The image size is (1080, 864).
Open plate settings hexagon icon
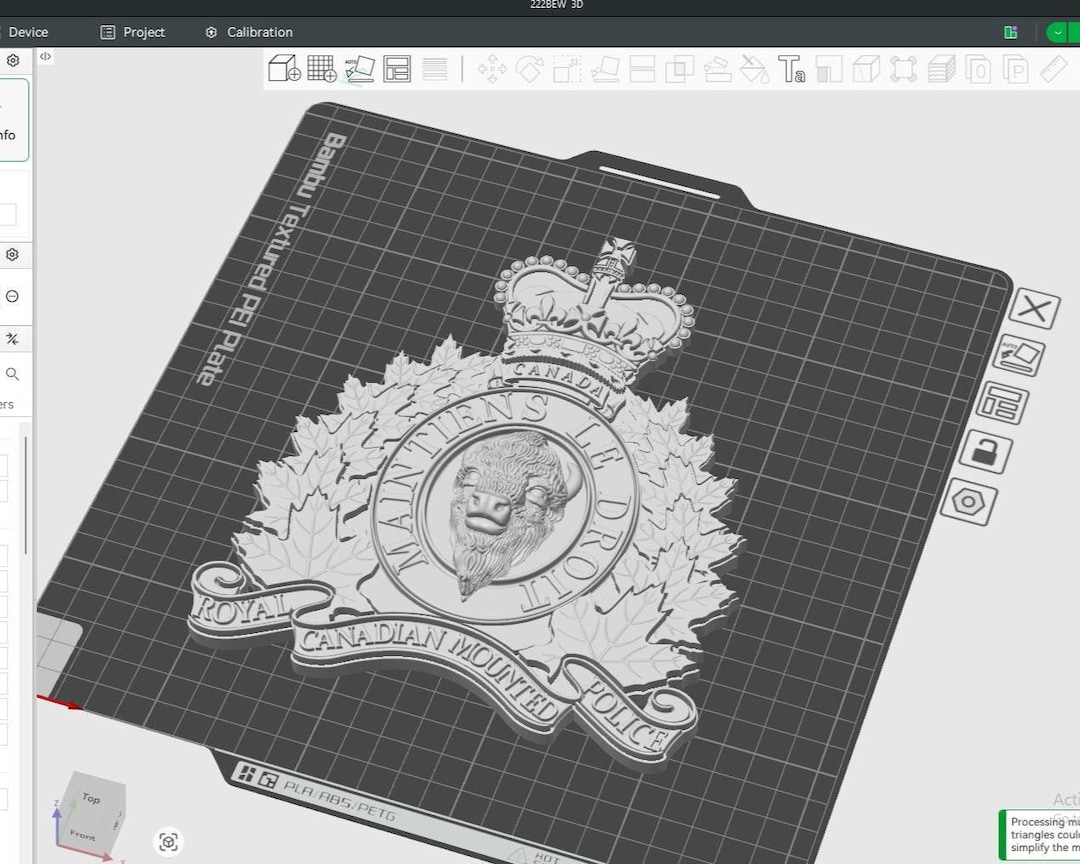click(x=968, y=502)
